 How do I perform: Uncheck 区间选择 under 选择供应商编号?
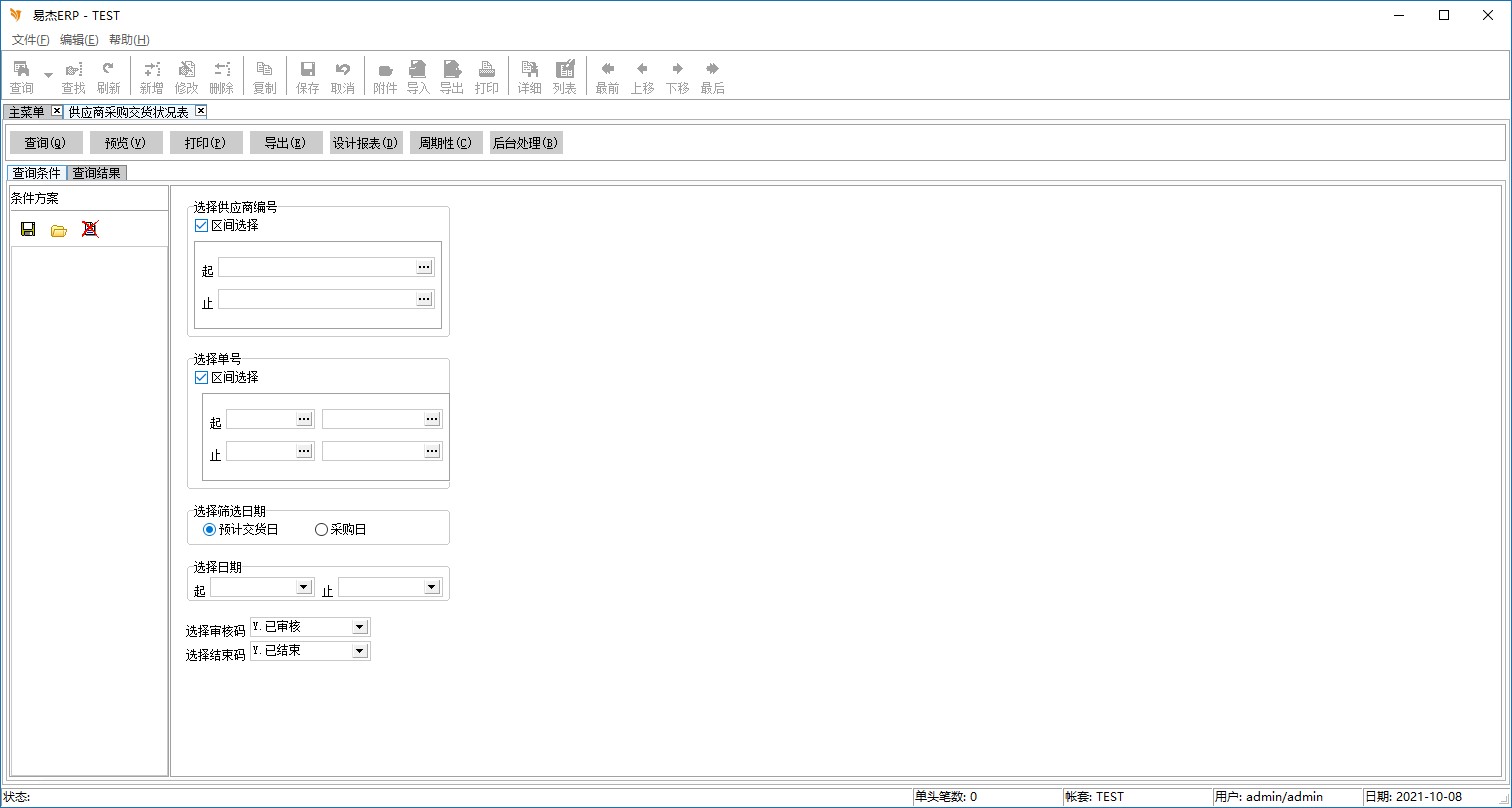tap(202, 226)
